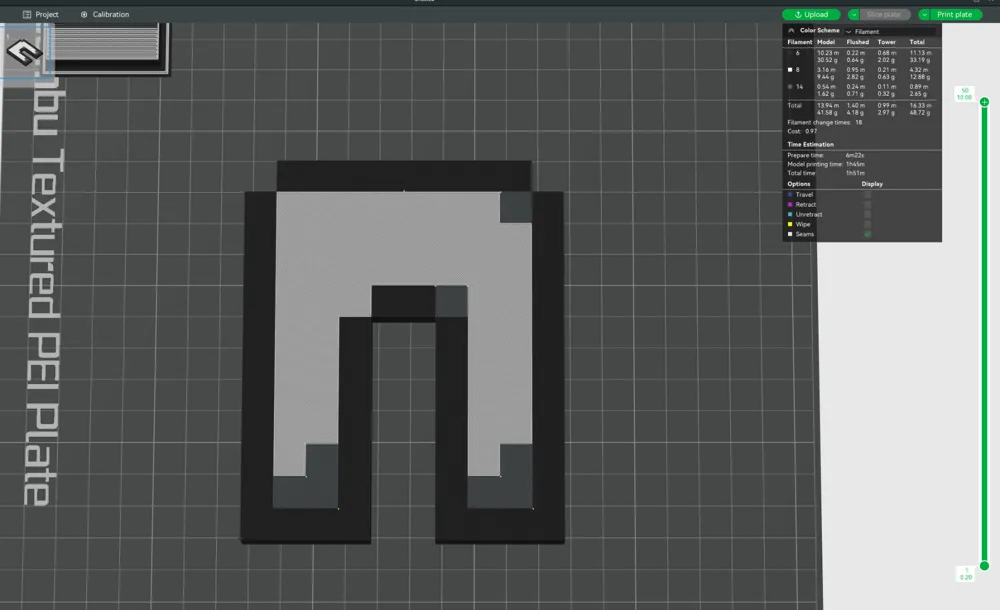
Task: Click the Travel blue legend icon
Action: [x=790, y=194]
